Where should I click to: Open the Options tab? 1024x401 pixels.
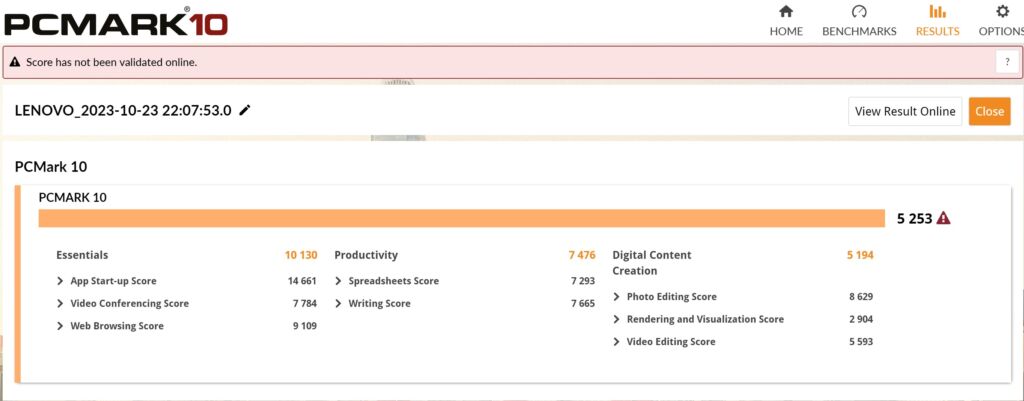[x=1001, y=21]
